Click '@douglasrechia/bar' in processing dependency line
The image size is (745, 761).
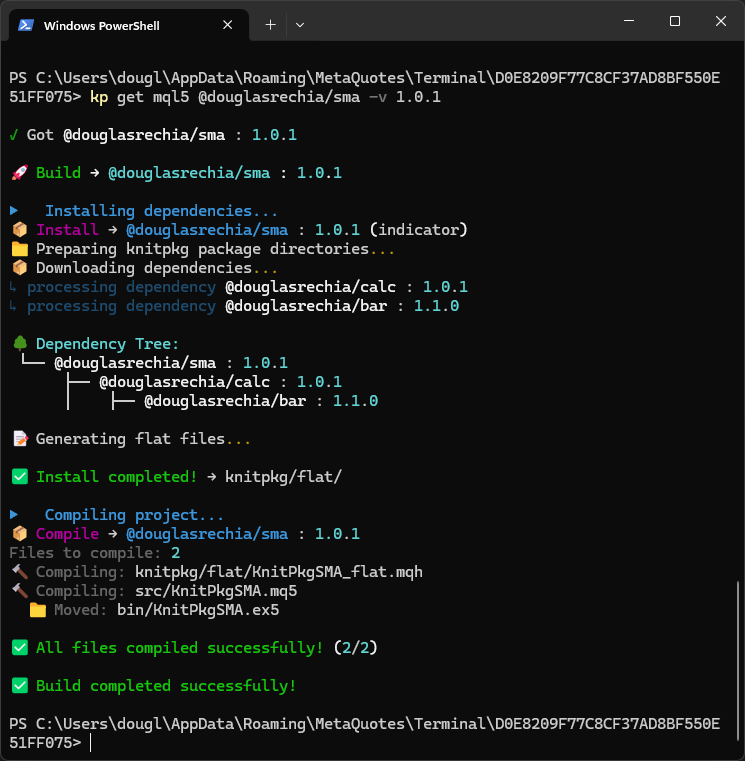306,306
